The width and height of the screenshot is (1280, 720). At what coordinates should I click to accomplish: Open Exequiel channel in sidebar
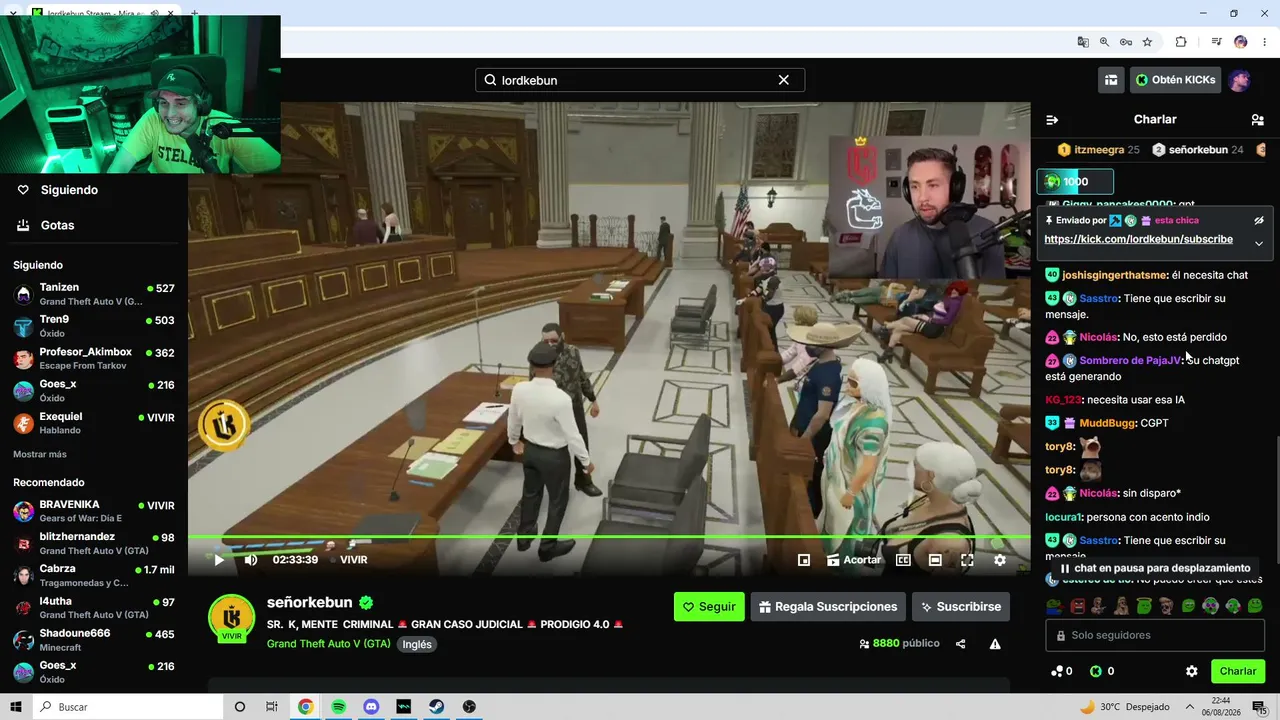point(94,422)
